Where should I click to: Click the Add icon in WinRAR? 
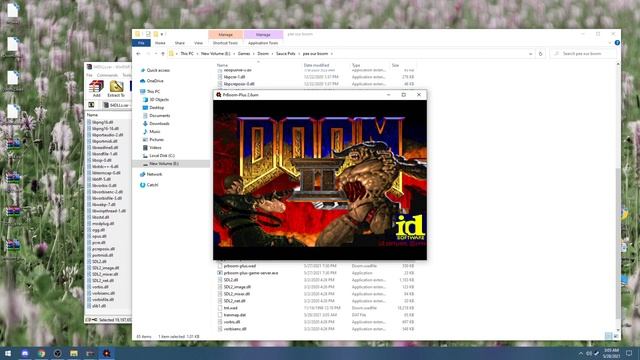(x=96, y=89)
